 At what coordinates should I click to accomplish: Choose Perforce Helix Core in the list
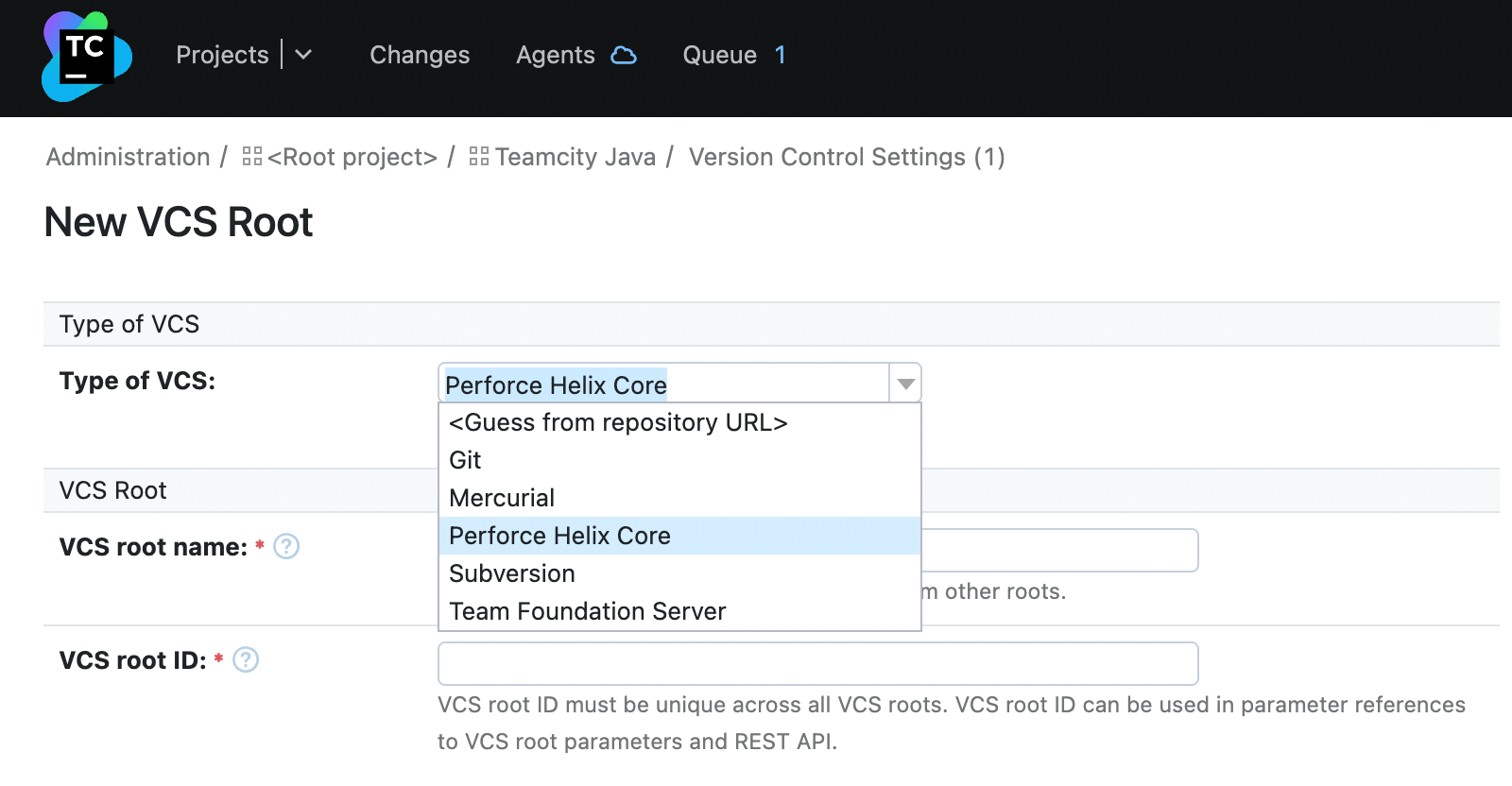[560, 536]
